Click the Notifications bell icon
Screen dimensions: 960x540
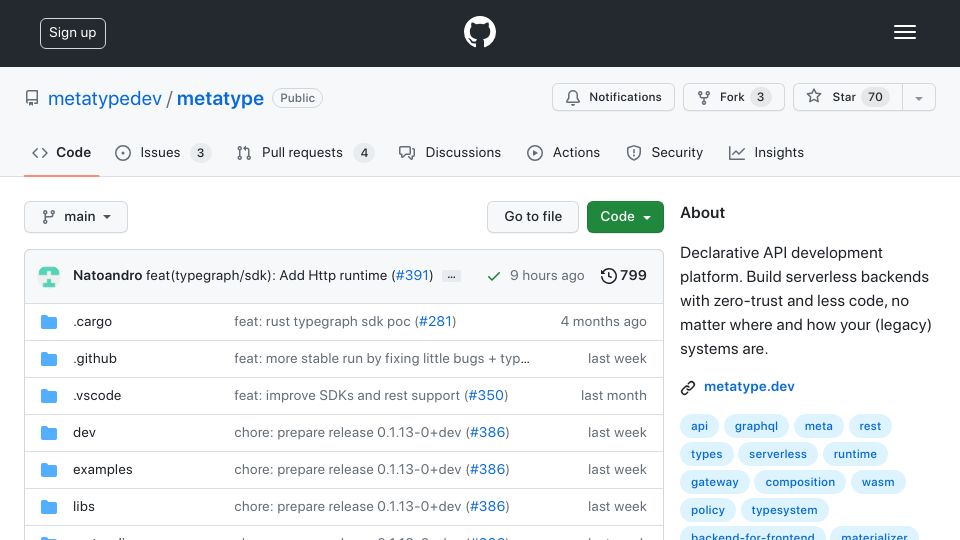pos(572,97)
